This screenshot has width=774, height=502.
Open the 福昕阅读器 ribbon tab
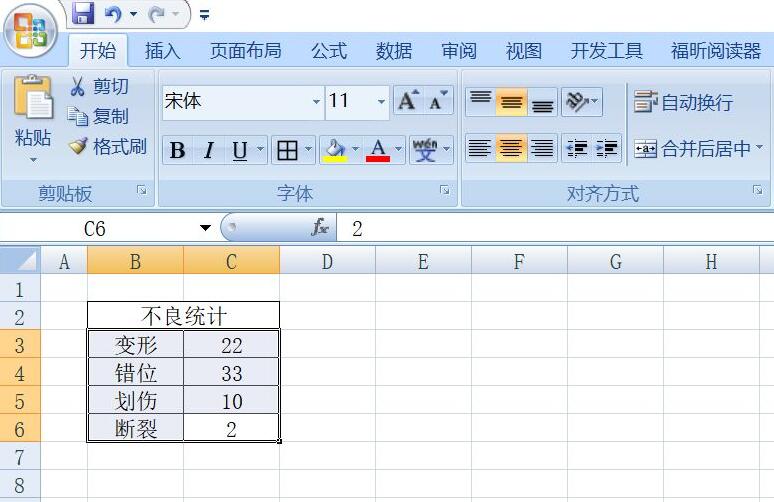tap(715, 50)
